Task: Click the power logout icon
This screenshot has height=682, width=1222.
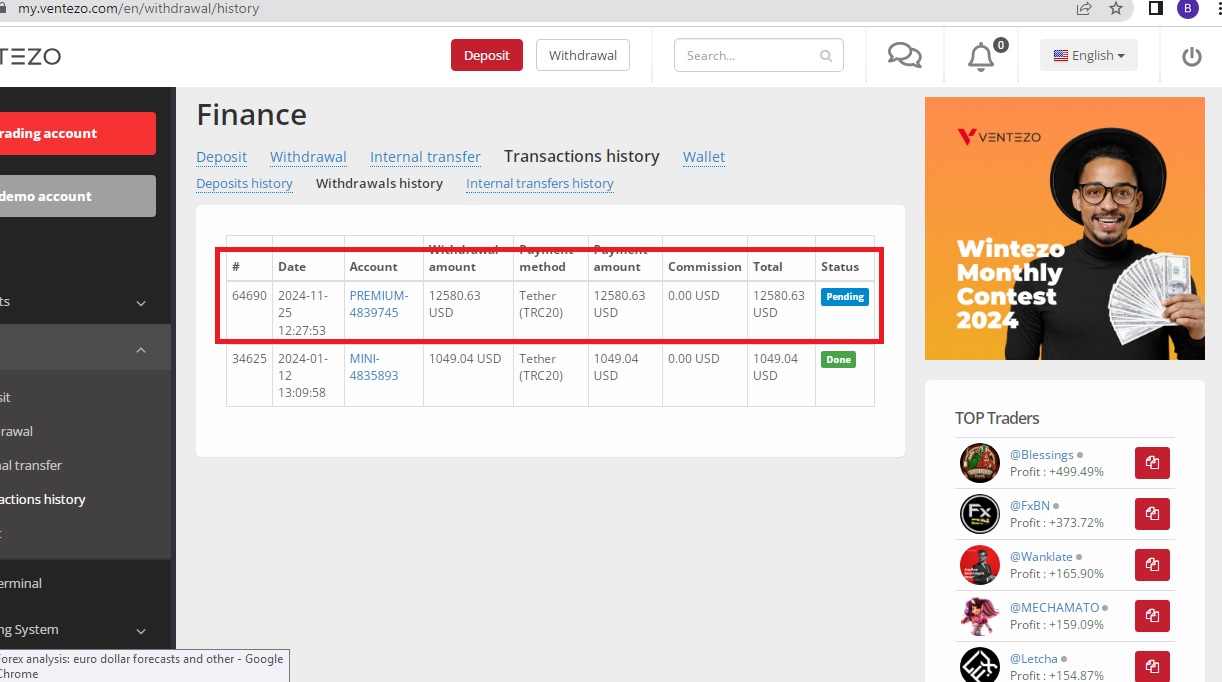Action: [1191, 57]
